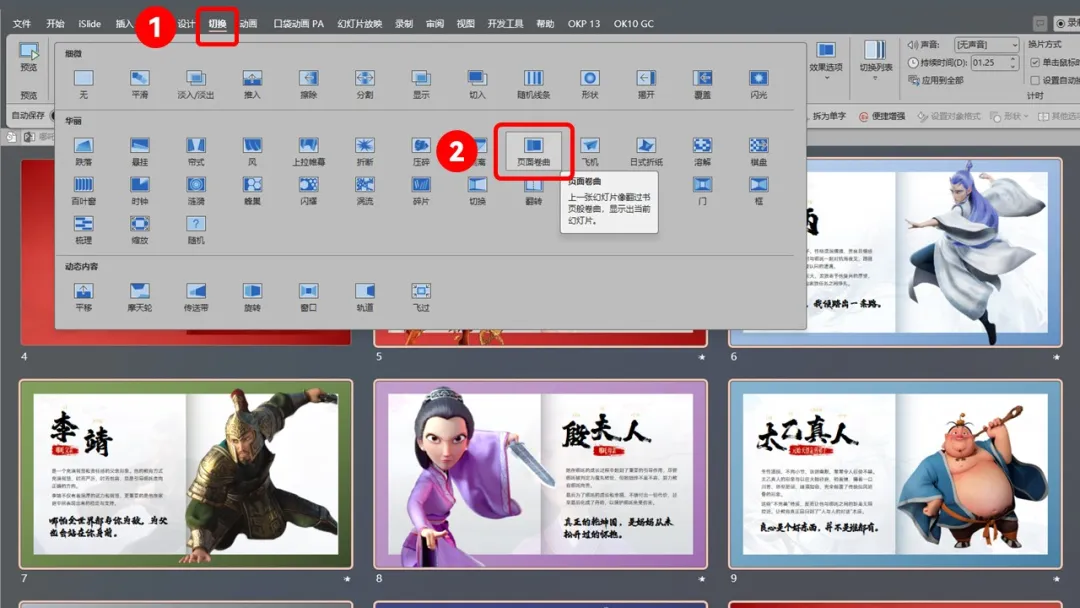Apply the 压碎 (Crush) transition
1080x608 pixels.
pyautogui.click(x=421, y=151)
